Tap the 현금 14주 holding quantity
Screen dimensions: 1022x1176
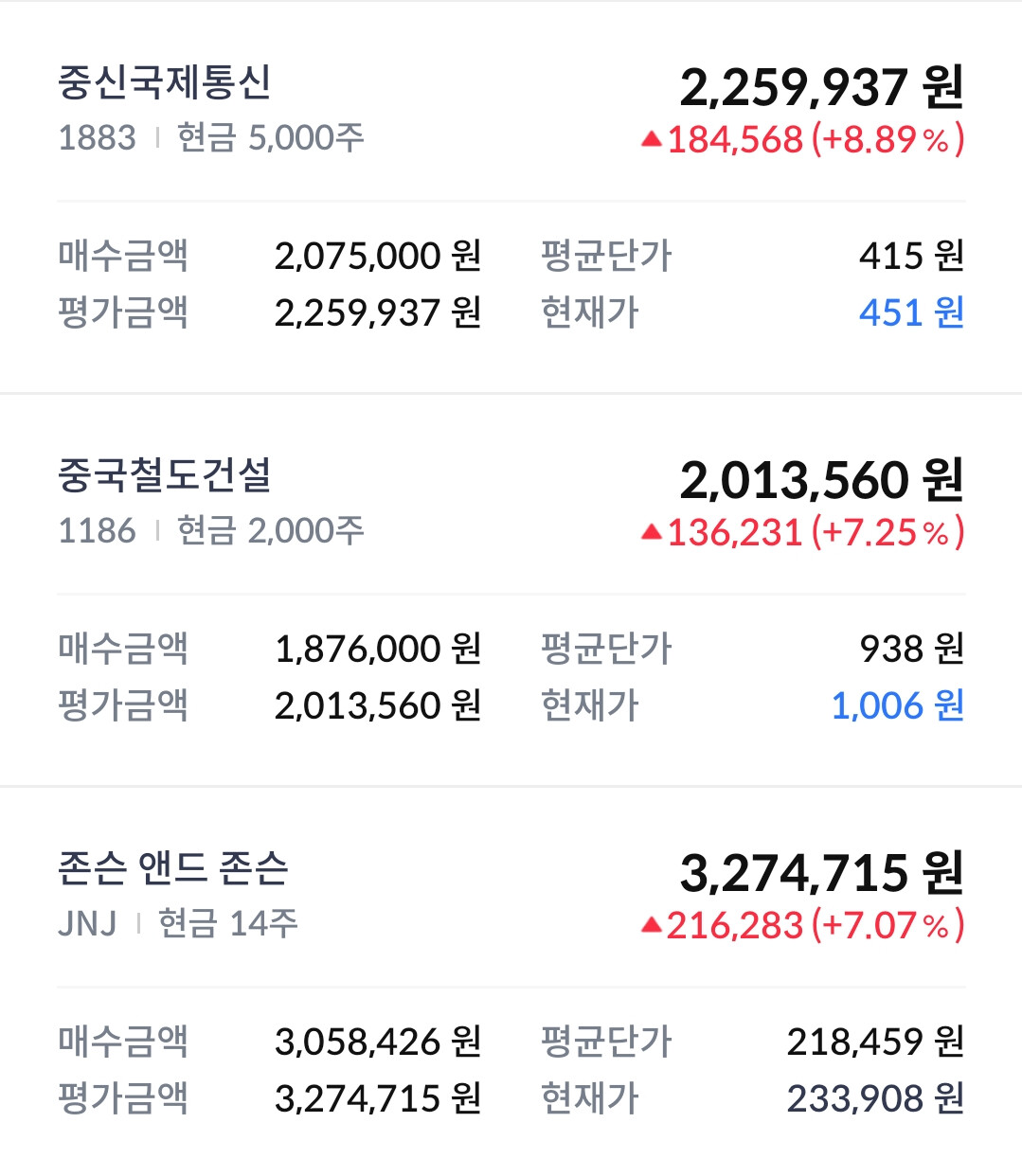tap(228, 923)
